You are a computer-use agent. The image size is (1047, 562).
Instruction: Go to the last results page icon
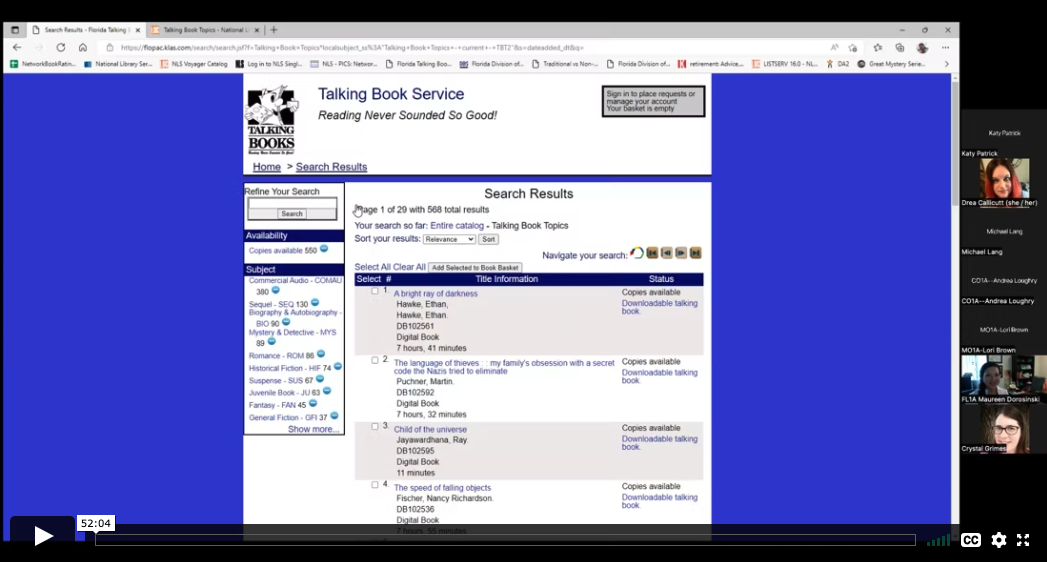click(x=695, y=253)
